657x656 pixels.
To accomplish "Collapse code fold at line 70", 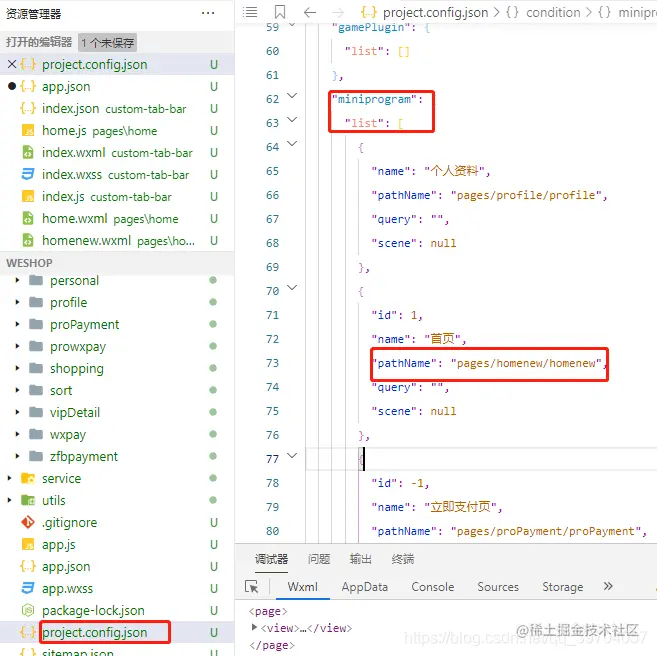I will coord(292,288).
